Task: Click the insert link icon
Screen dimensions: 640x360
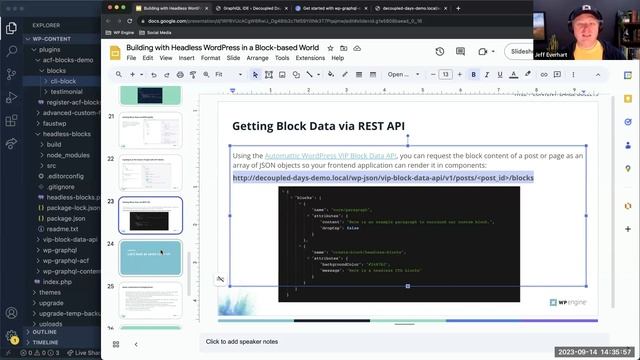Action: coord(544,75)
